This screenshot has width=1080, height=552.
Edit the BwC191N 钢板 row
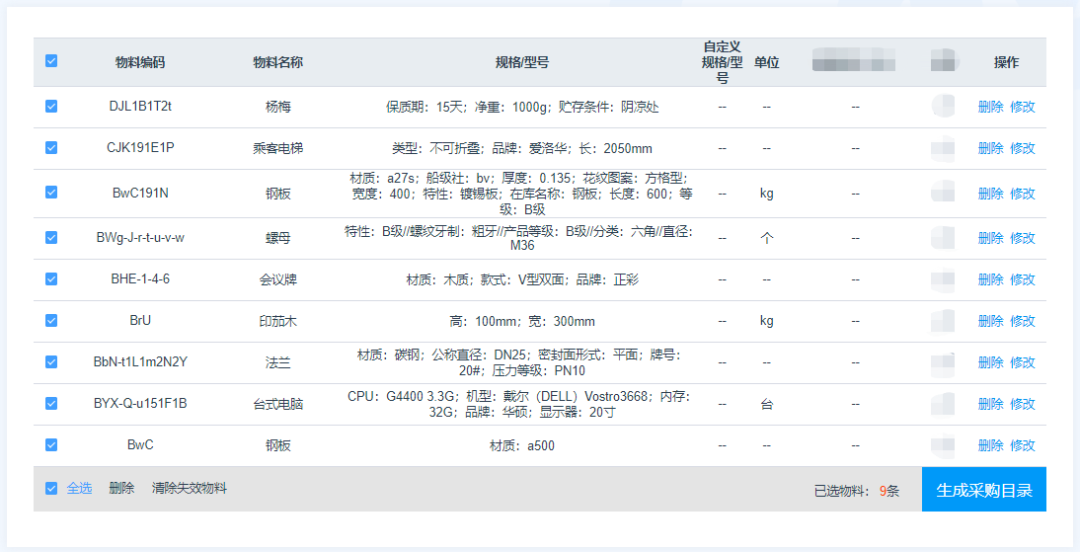pos(1022,193)
